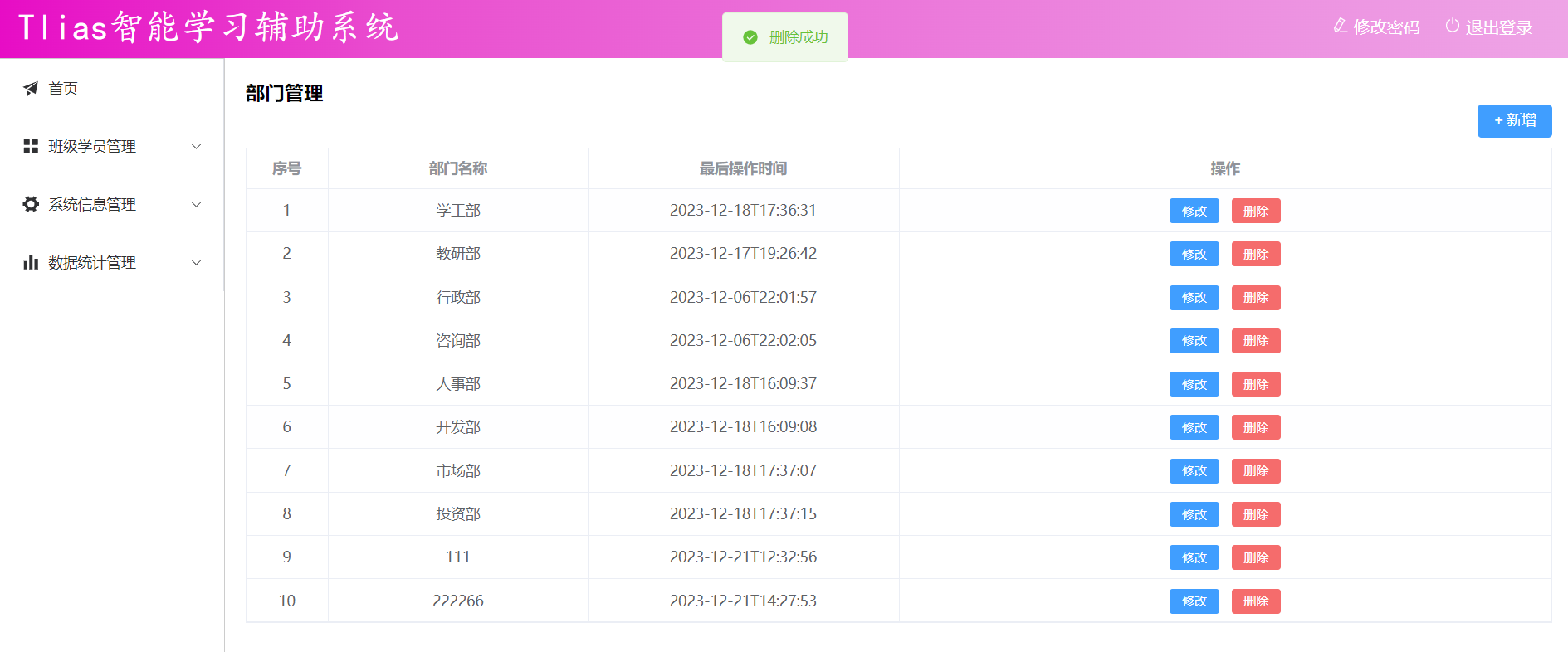Select the 市场部 name cell
Screen dimensions: 1568x652
point(458,471)
